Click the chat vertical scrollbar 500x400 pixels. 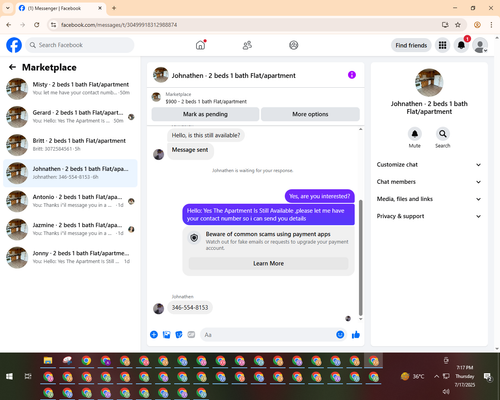[x=360, y=257]
